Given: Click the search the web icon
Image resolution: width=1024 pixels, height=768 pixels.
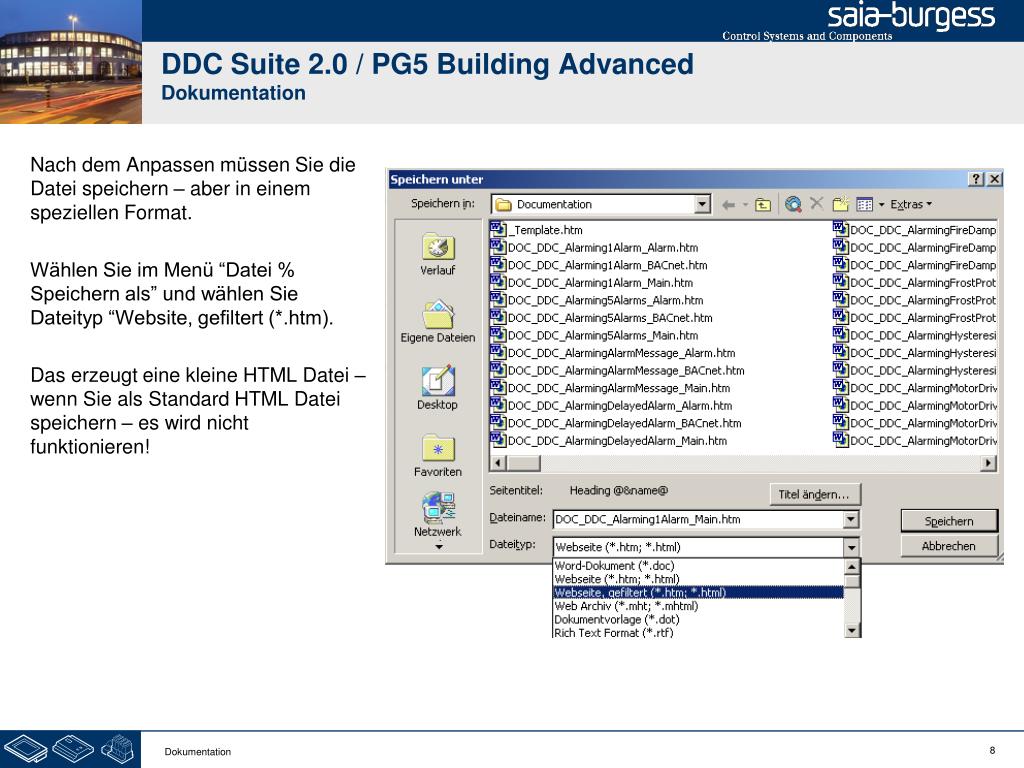Looking at the screenshot, I should point(793,204).
